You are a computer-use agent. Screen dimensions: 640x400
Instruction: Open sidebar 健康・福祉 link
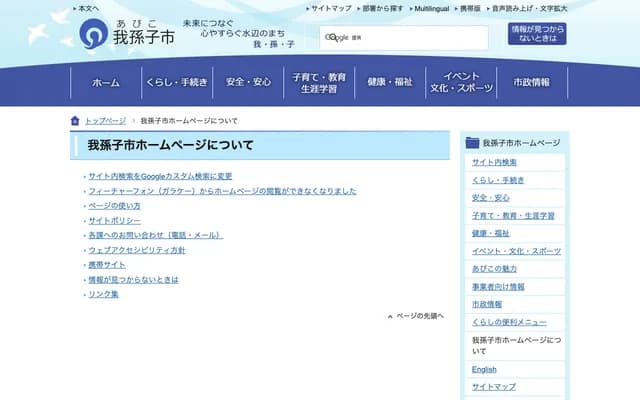pos(491,233)
